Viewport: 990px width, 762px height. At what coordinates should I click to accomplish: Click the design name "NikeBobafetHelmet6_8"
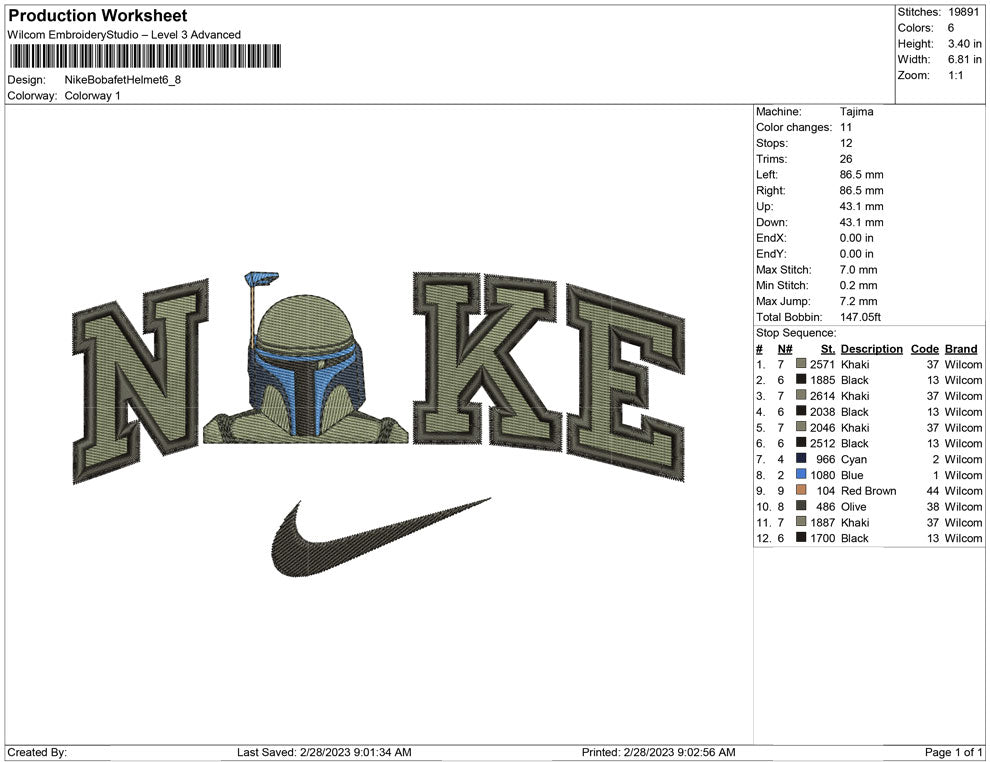pos(122,80)
